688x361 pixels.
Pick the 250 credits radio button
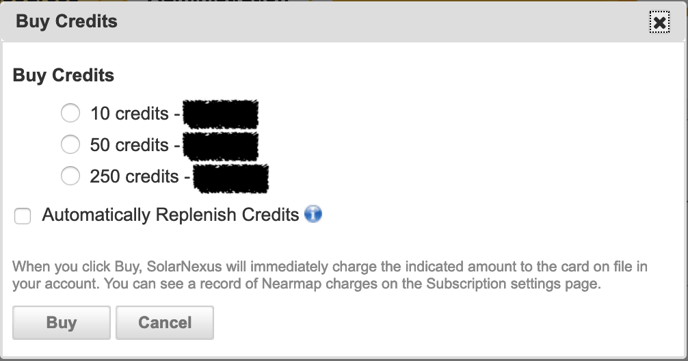(70, 176)
